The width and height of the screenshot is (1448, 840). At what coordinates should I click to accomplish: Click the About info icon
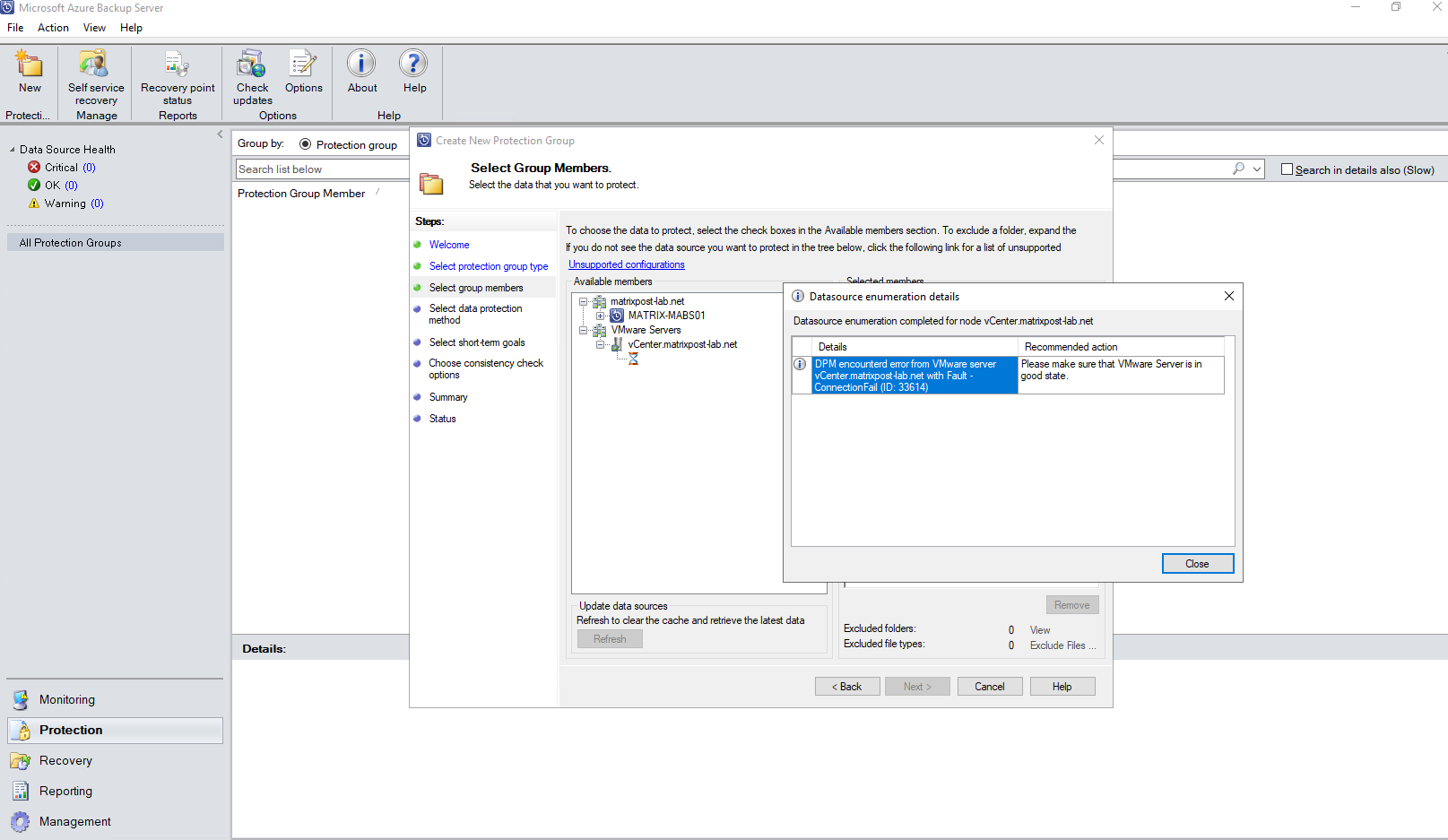click(361, 64)
